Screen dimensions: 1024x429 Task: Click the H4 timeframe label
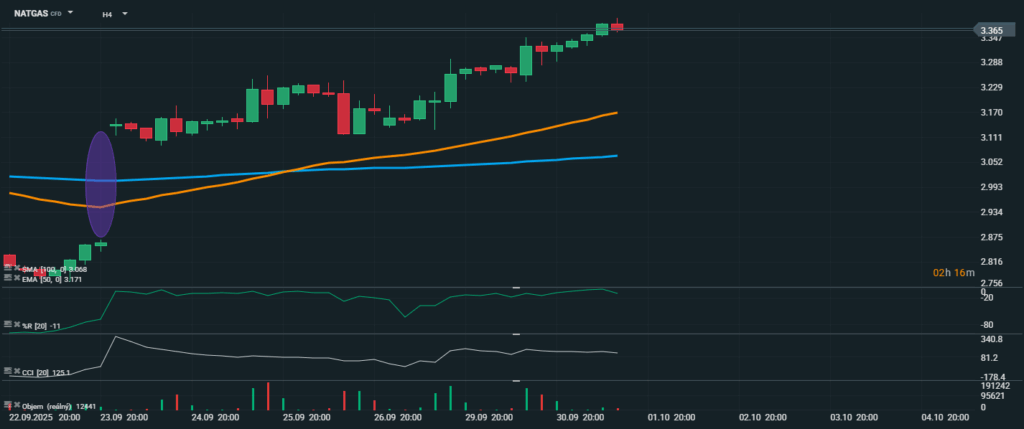click(x=107, y=15)
